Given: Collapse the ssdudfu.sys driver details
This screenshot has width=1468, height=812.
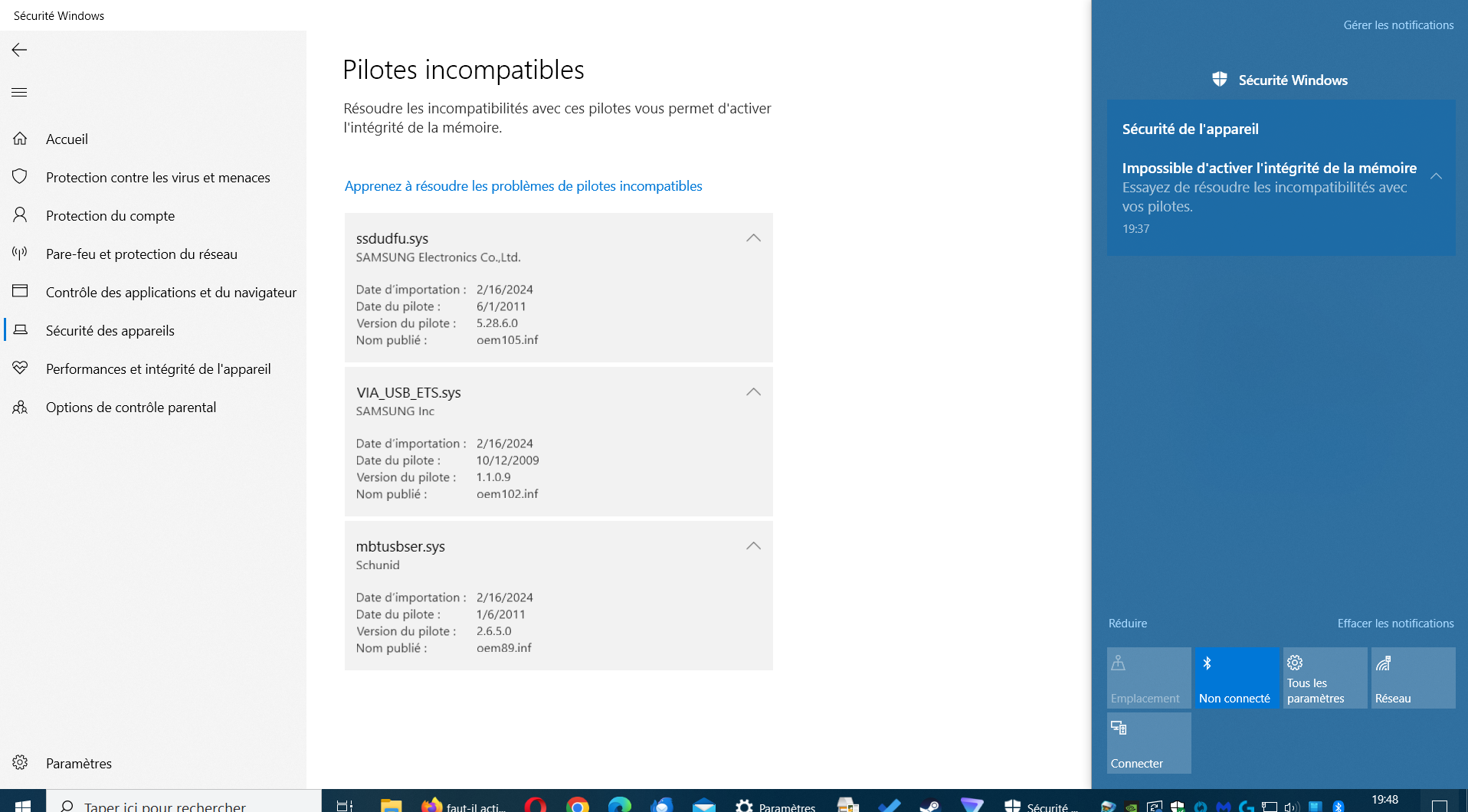Looking at the screenshot, I should click(753, 238).
